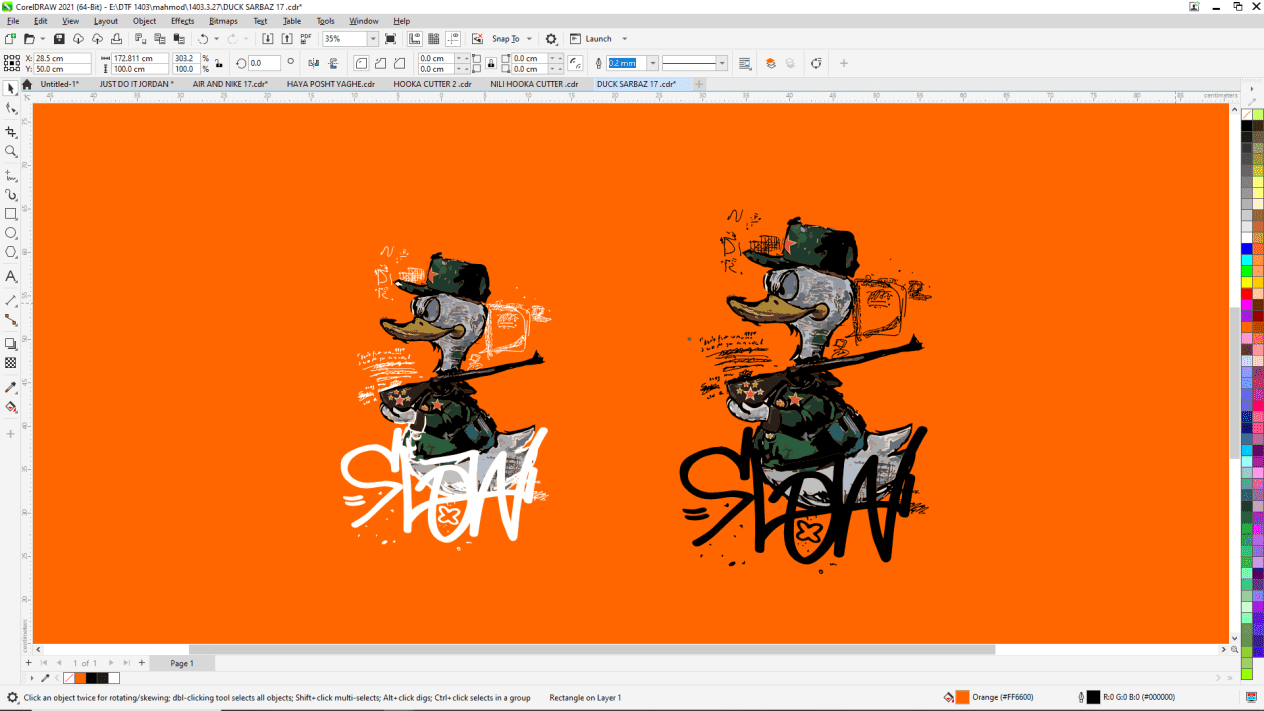Select the Pick tool
This screenshot has height=711, width=1264.
[x=11, y=89]
